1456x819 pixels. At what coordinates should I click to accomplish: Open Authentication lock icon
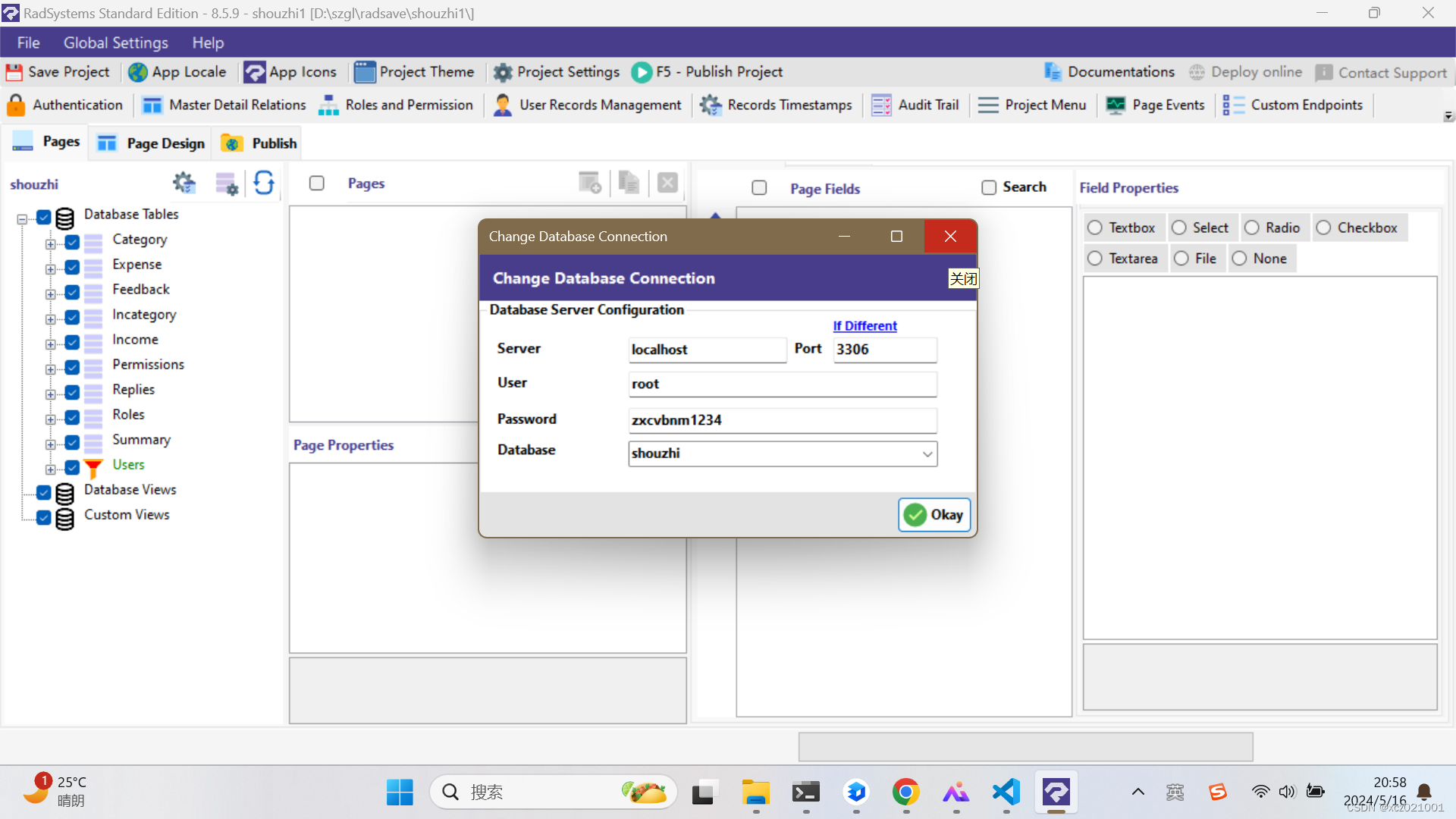coord(15,105)
